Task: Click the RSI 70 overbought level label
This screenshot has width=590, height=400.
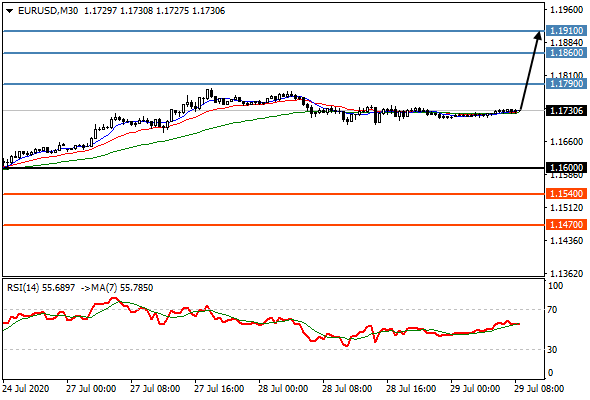Action: [x=552, y=310]
